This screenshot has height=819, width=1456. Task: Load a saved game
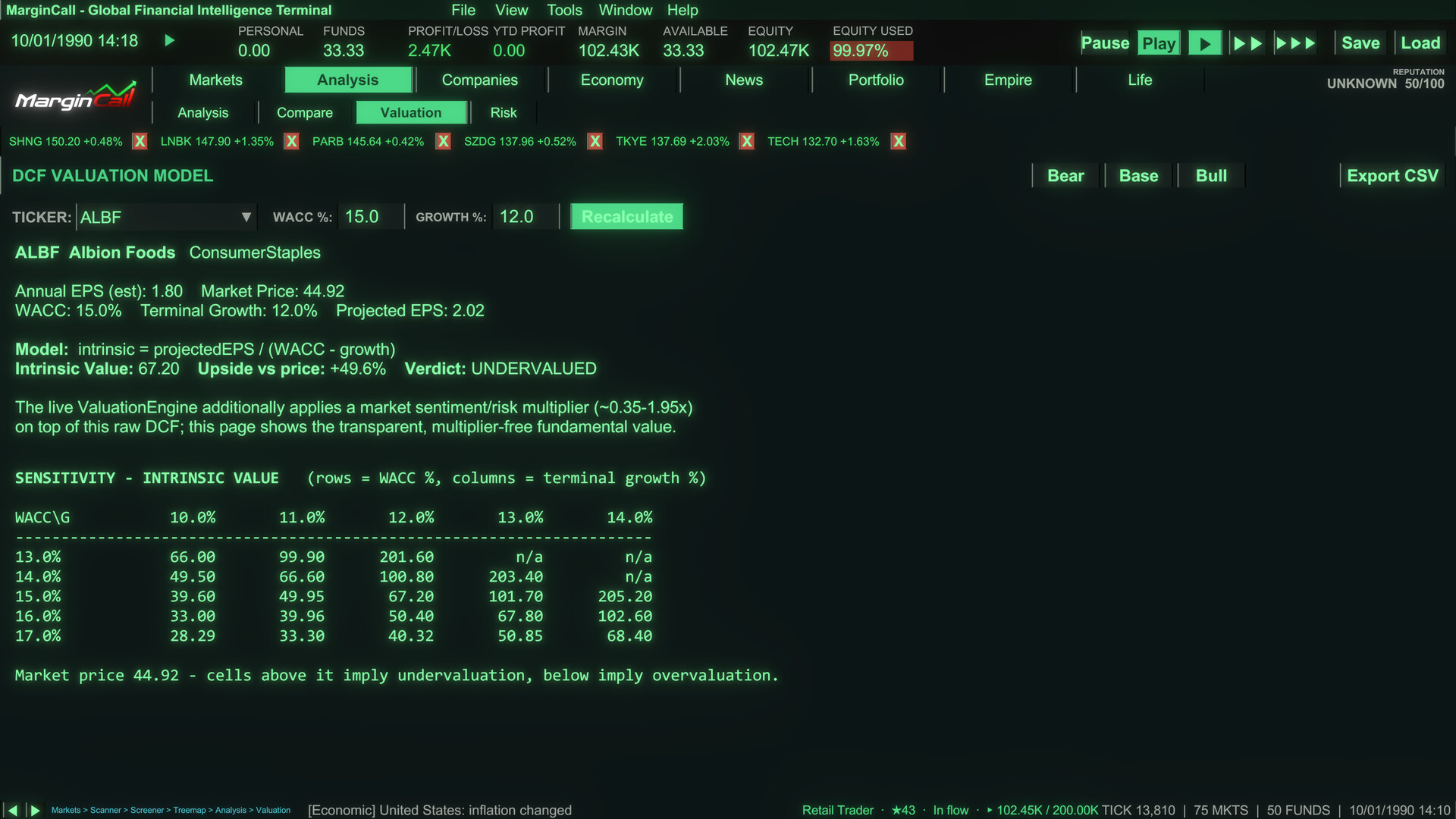1420,43
